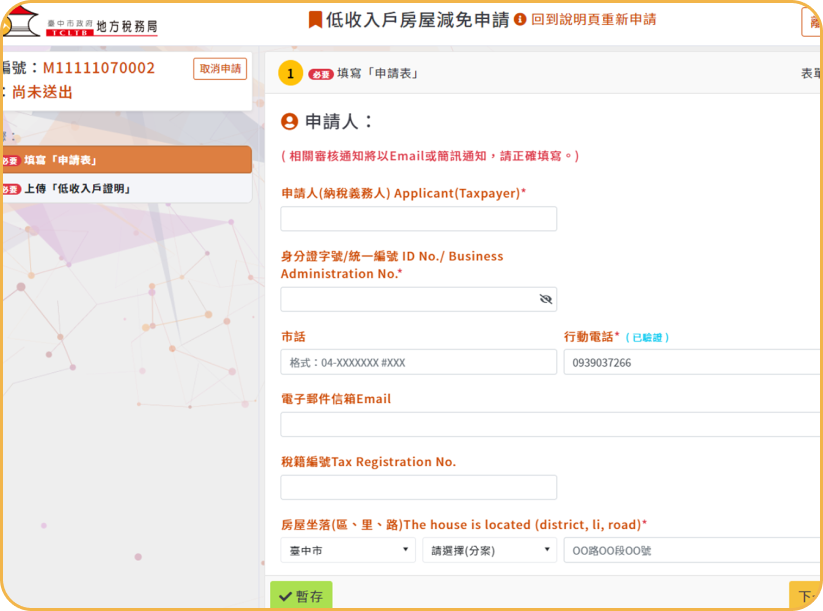Expand the 請選擇(分案) district dropdown
Viewport: 823px width, 611px height.
click(x=489, y=550)
